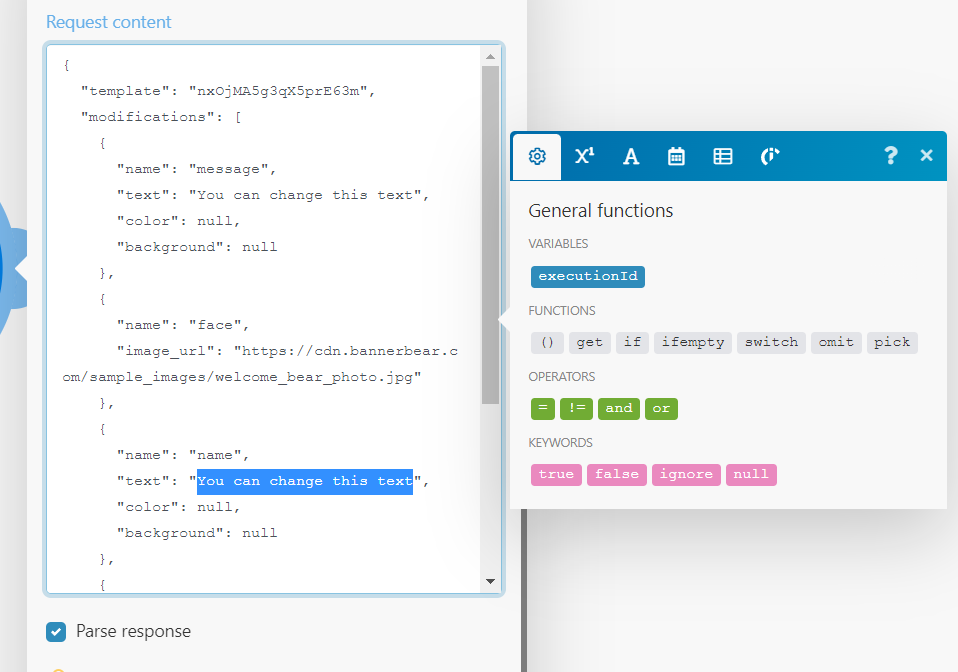Switch to Math functions tab
958x672 pixels.
coord(585,156)
